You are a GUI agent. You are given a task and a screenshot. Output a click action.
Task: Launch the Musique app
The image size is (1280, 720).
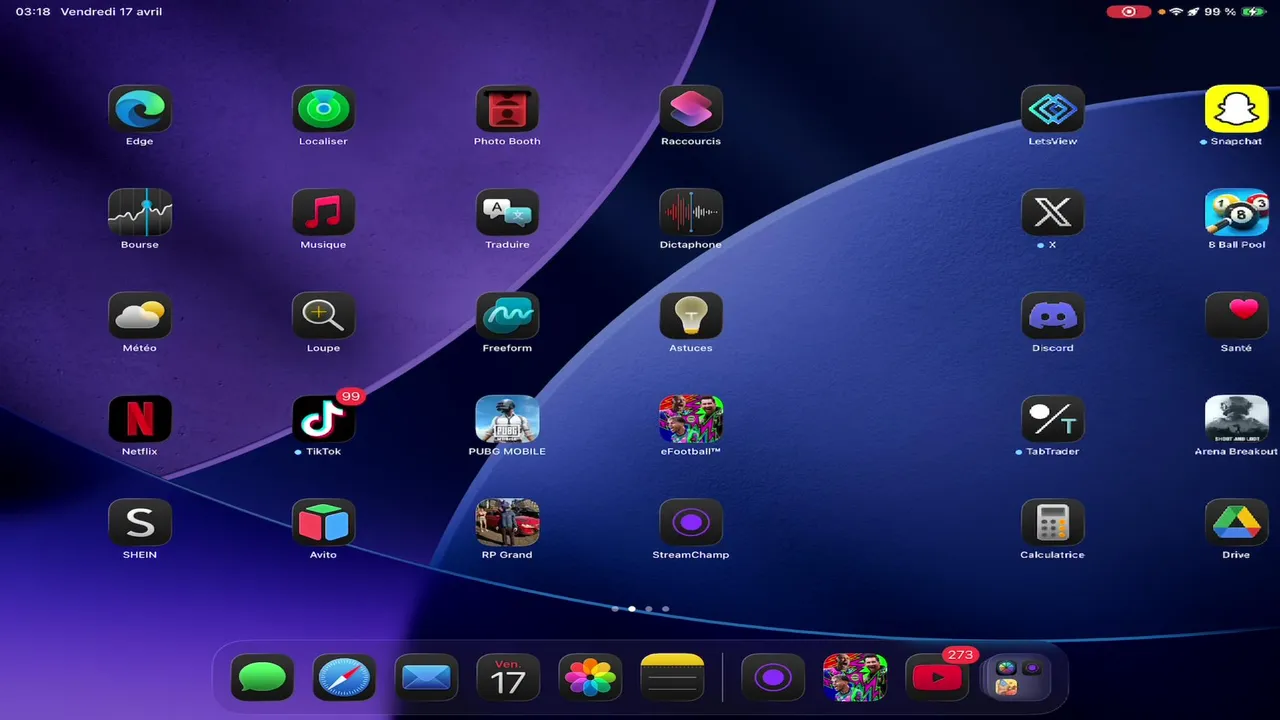pos(323,212)
